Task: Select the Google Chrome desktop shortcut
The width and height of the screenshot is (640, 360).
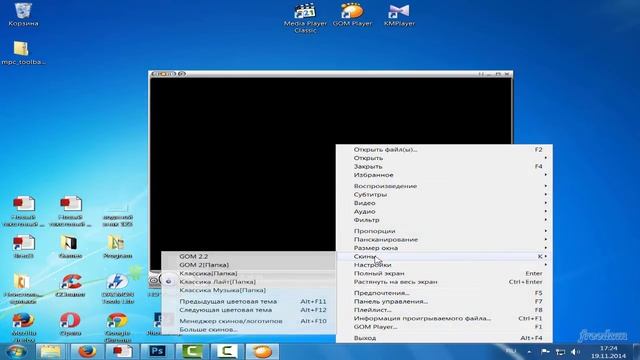Action: pos(118,327)
